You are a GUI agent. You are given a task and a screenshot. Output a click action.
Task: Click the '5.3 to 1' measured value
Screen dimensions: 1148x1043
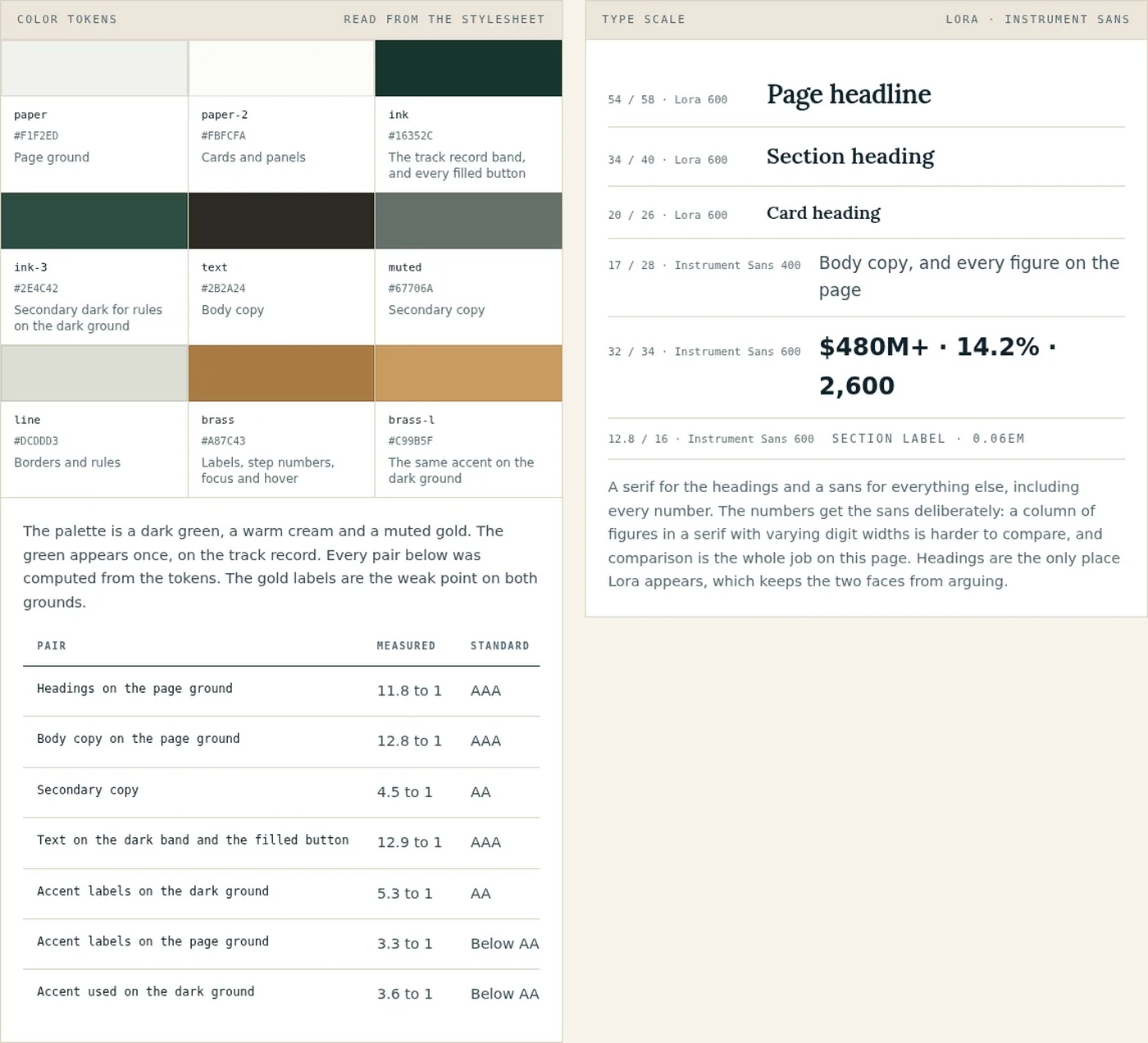coord(404,894)
